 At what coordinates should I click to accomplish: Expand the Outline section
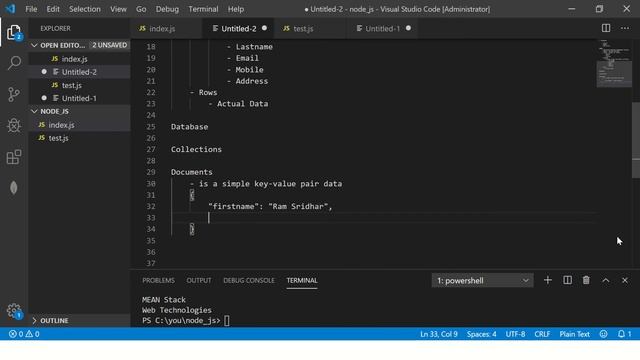[x=35, y=320]
